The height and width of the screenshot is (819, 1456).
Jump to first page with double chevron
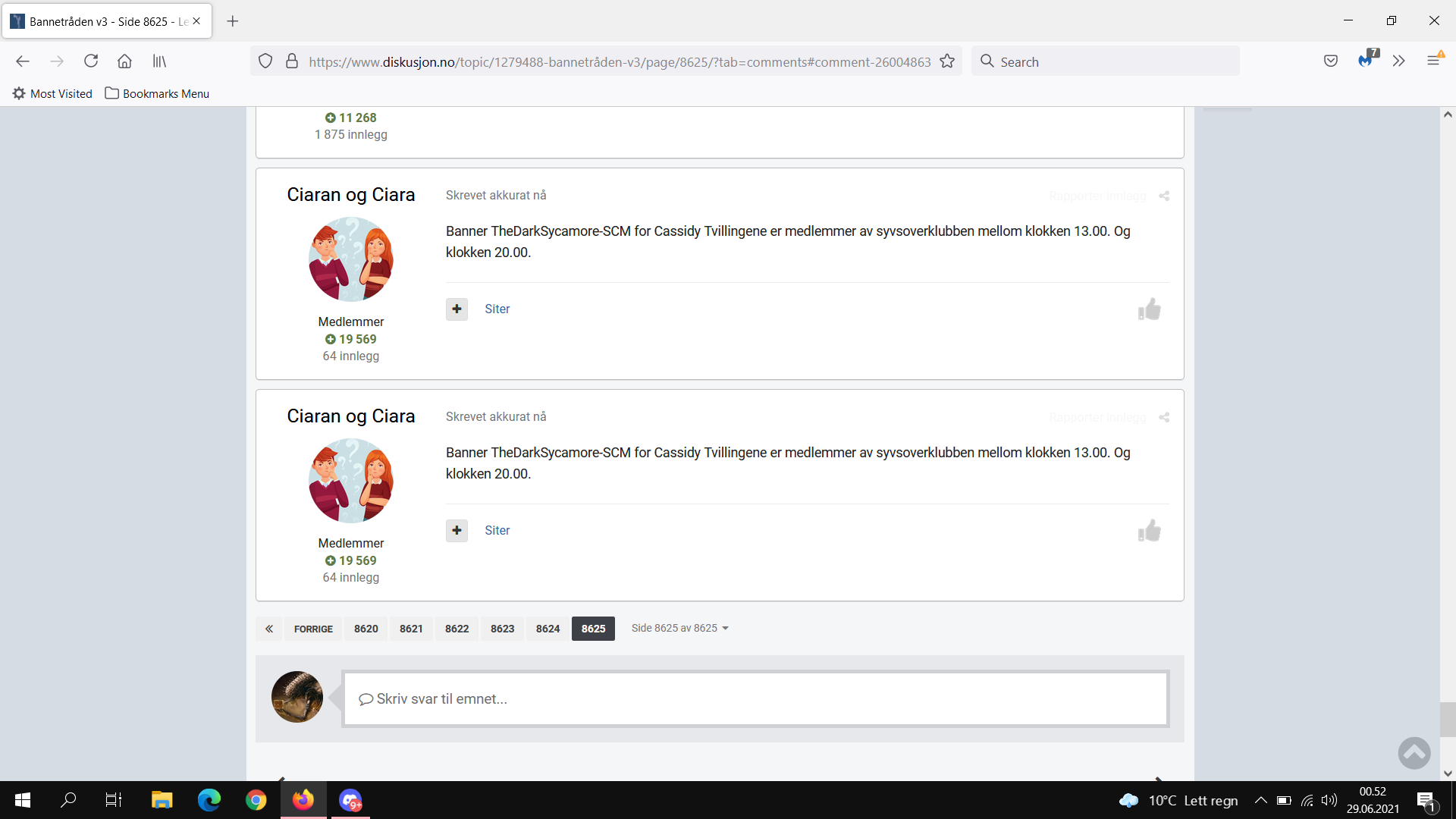(269, 629)
